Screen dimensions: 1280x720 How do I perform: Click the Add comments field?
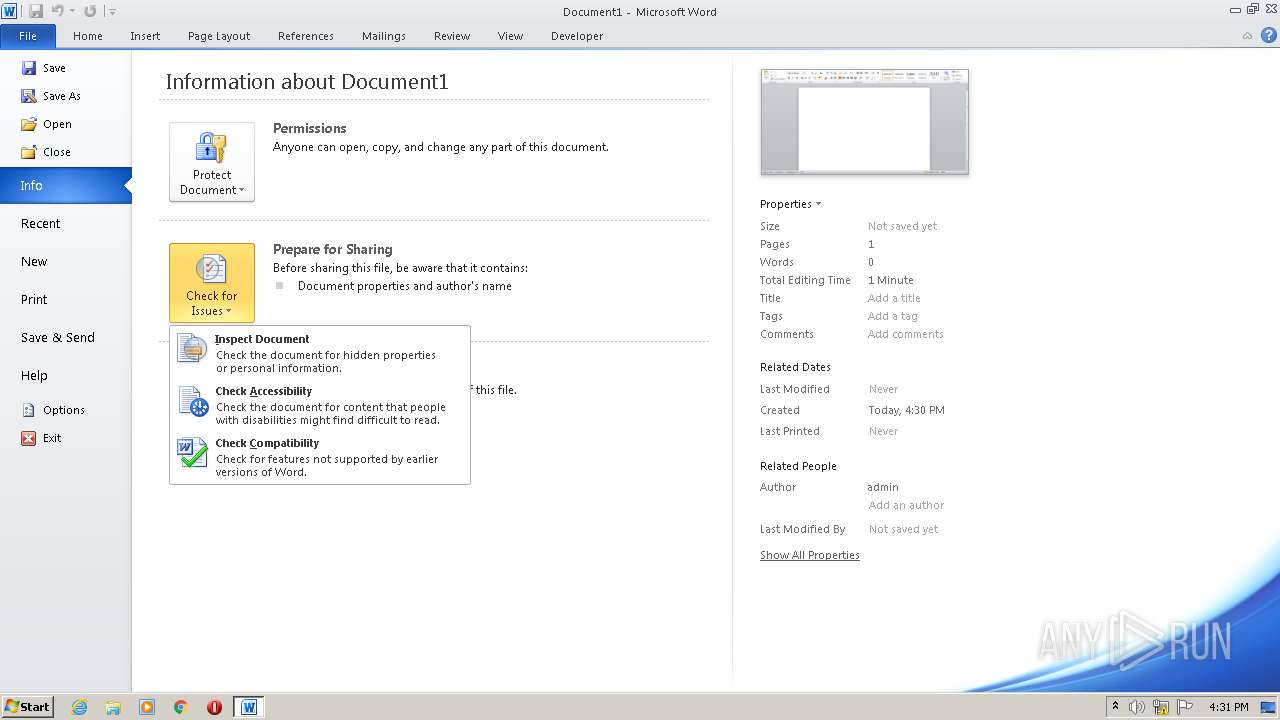tap(905, 334)
